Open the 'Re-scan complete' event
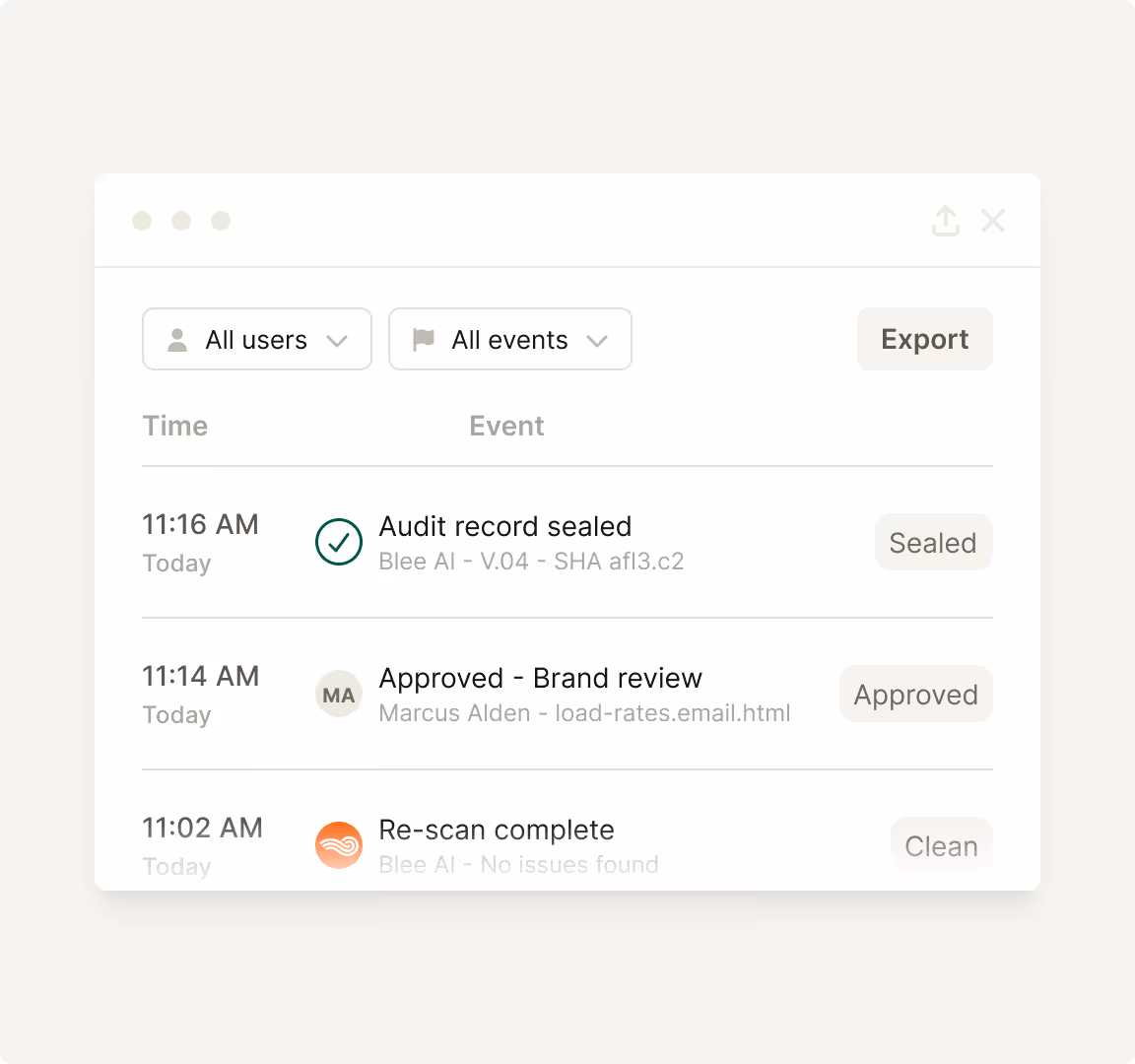 click(x=497, y=830)
